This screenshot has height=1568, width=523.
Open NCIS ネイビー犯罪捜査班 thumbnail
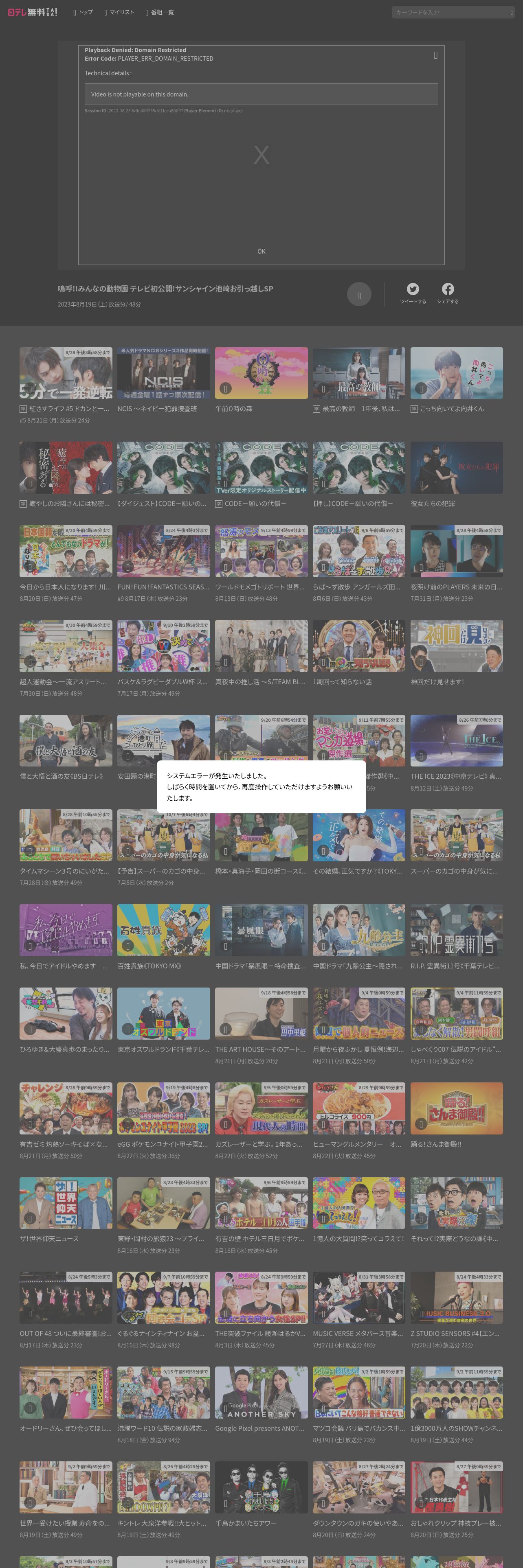click(x=163, y=373)
